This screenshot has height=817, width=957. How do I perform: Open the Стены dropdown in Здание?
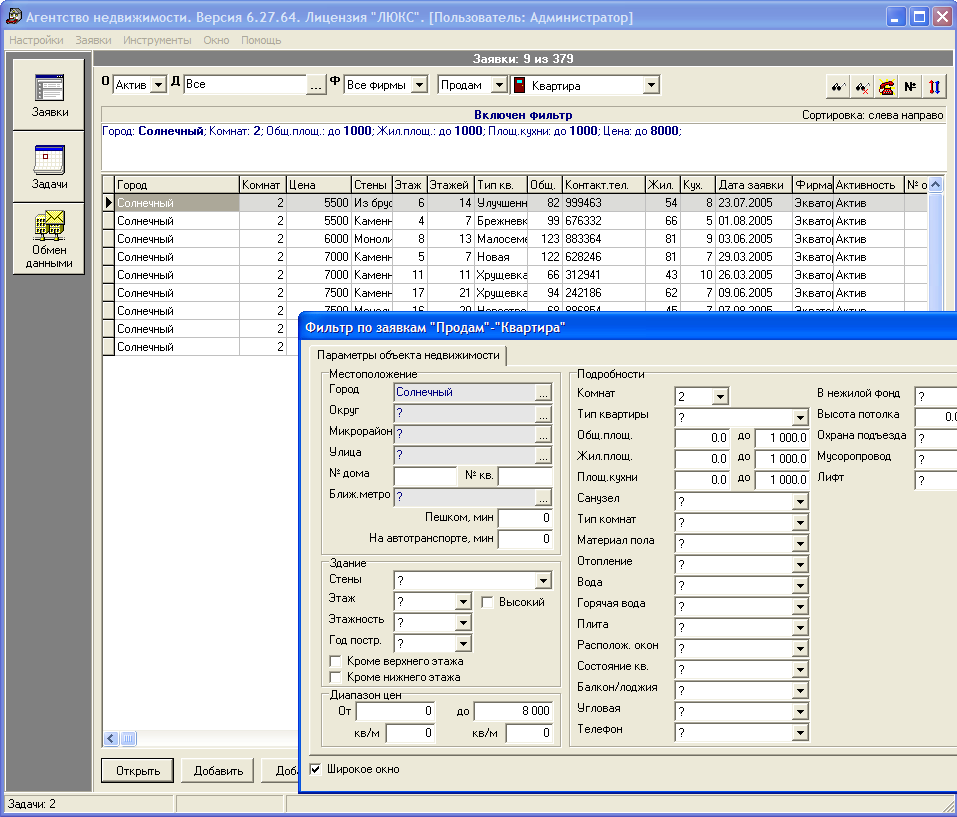[x=543, y=580]
